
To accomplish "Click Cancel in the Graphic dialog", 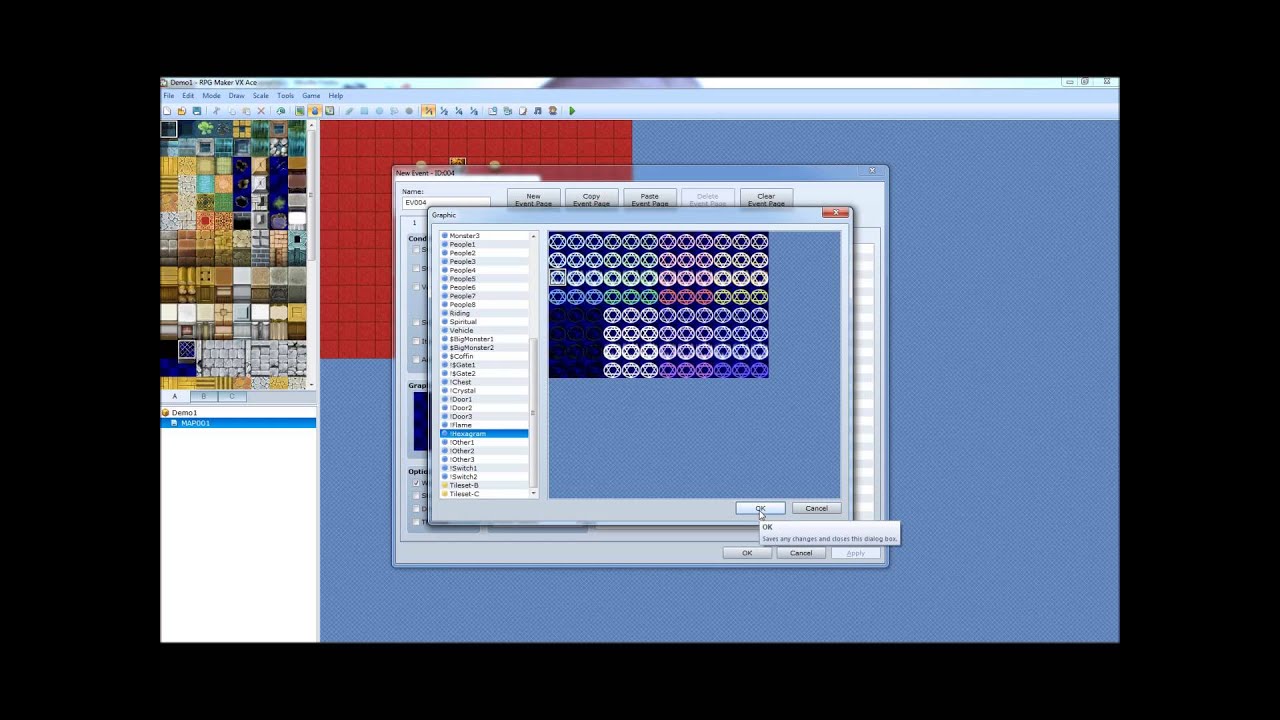I will tap(816, 508).
